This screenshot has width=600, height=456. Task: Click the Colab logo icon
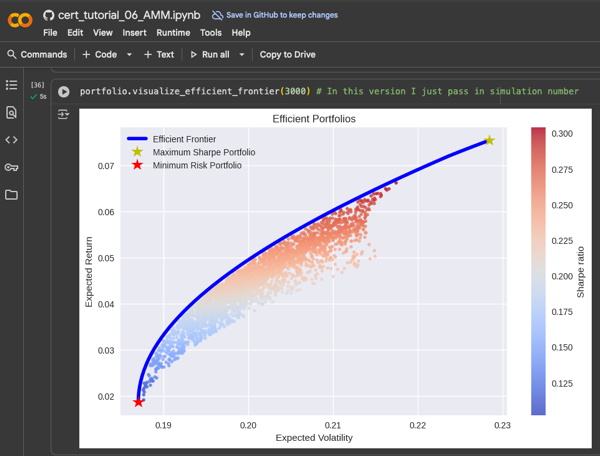pos(20,20)
